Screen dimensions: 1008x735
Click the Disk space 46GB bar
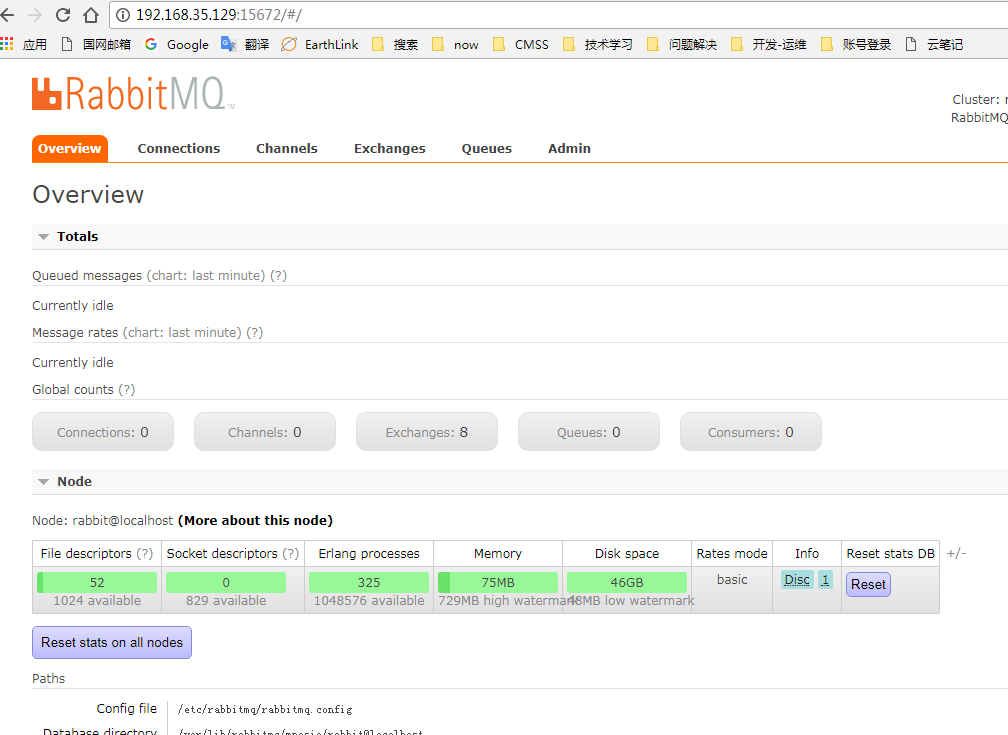coord(627,583)
